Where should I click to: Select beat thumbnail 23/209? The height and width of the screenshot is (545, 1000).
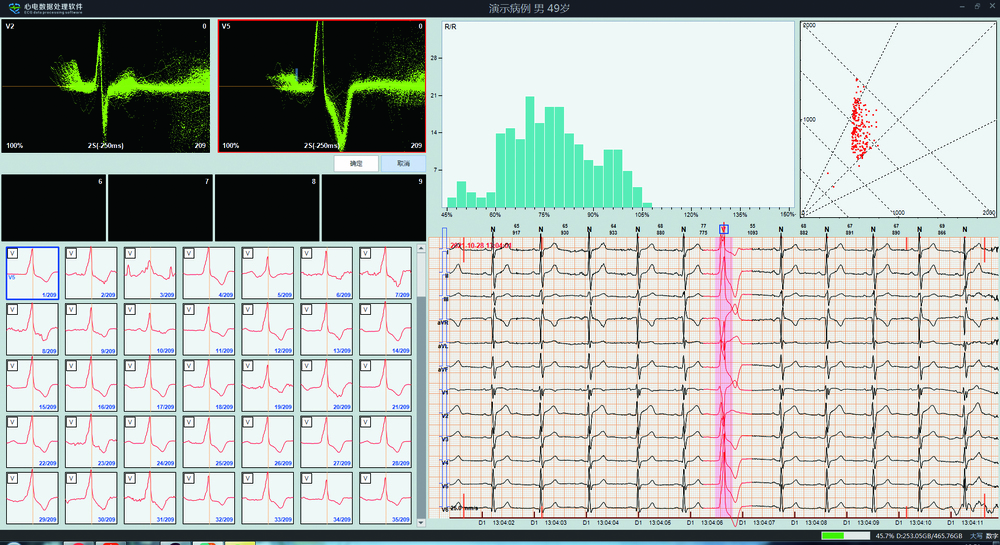pos(93,442)
